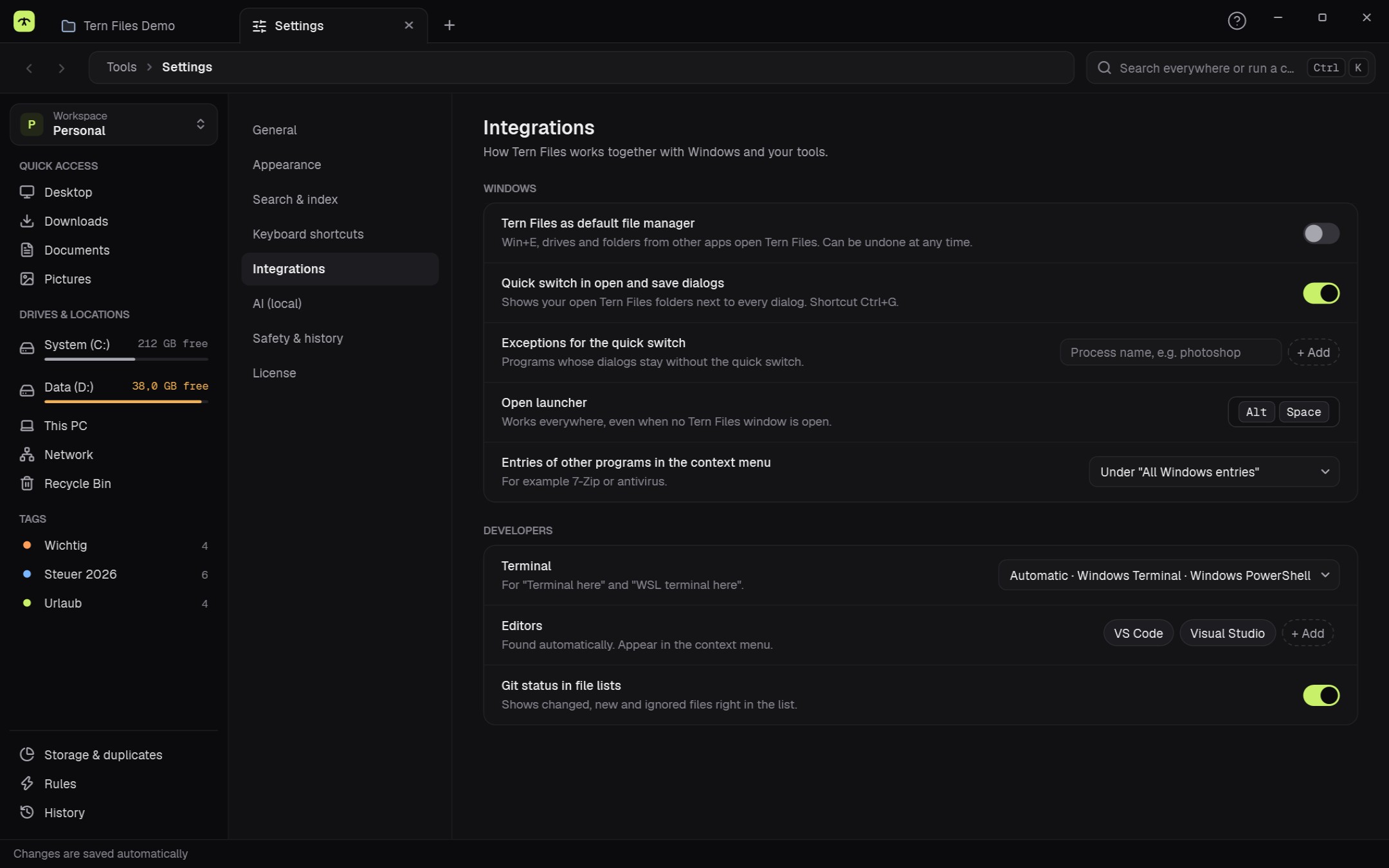
Task: Click the Visual Studio editor chip
Action: pos(1227,633)
